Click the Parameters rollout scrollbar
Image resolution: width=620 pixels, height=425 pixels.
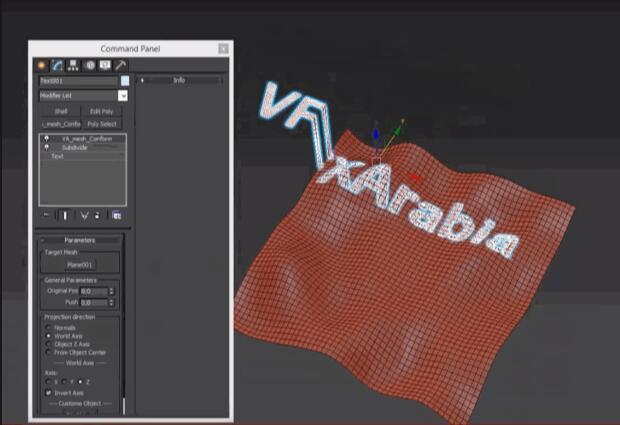click(x=124, y=406)
